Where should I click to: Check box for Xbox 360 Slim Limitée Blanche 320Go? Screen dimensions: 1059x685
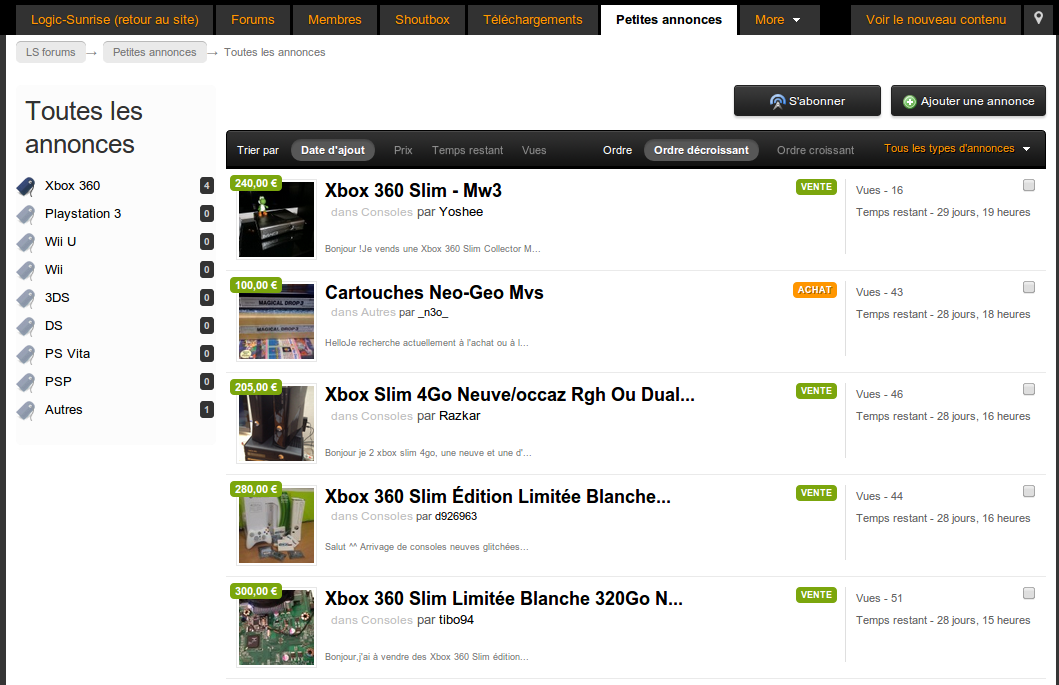tap(1029, 593)
